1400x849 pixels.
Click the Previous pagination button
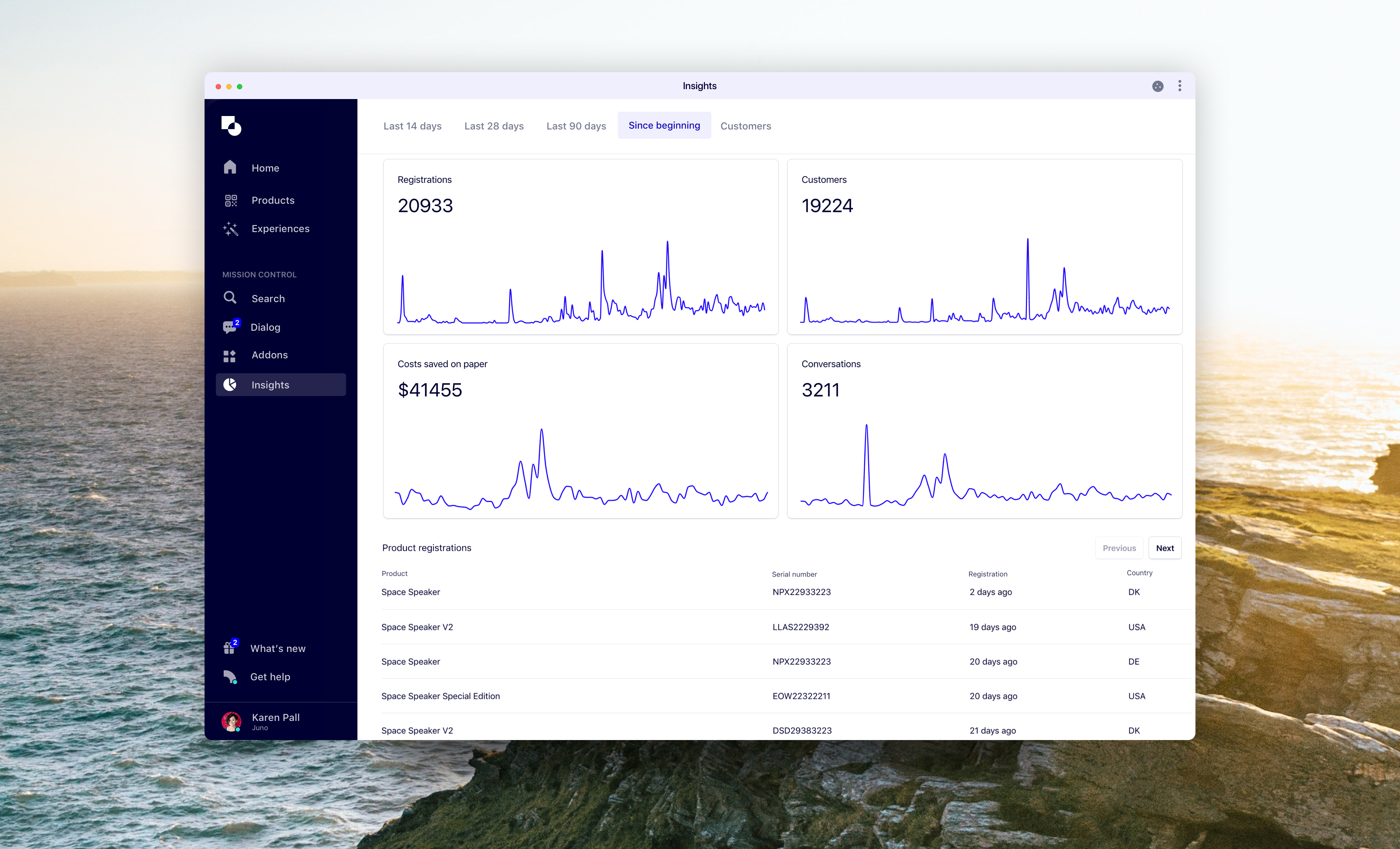pyautogui.click(x=1119, y=548)
